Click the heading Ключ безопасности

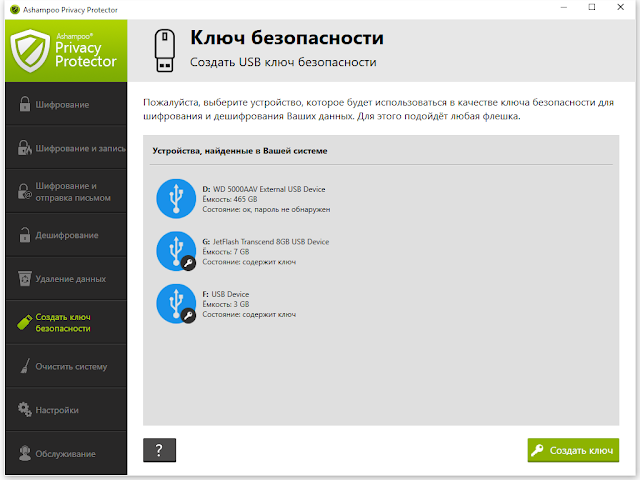(x=287, y=38)
